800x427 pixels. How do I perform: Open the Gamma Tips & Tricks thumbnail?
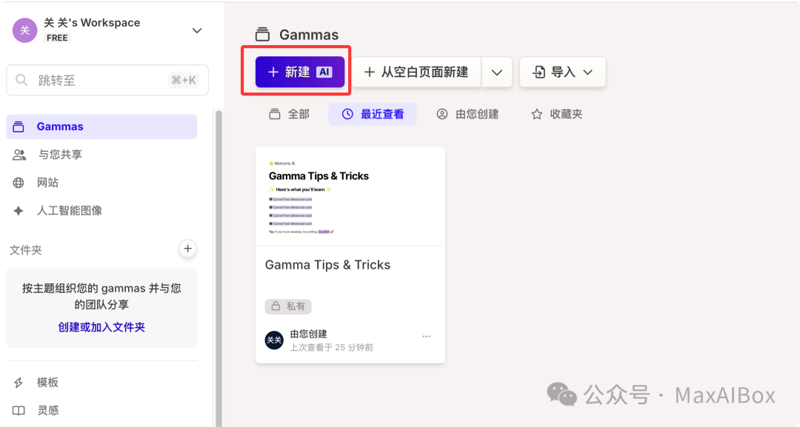350,196
